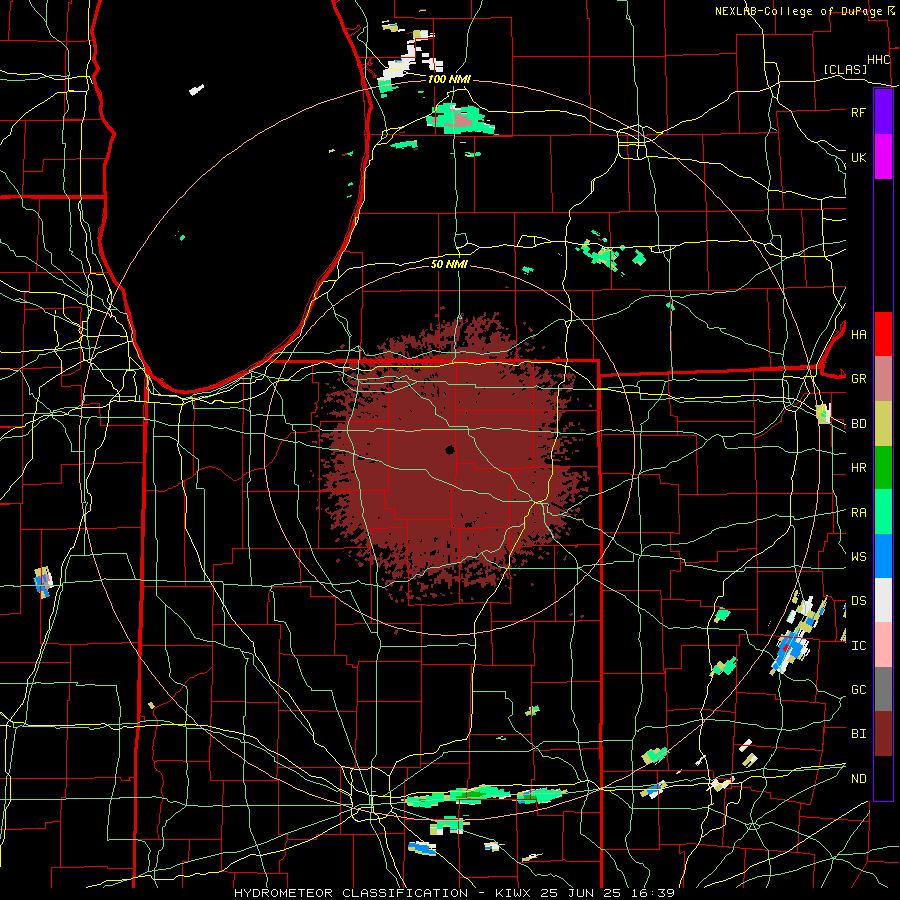Viewport: 900px width, 900px height.
Task: Click the GC legend label
Action: 858,690
